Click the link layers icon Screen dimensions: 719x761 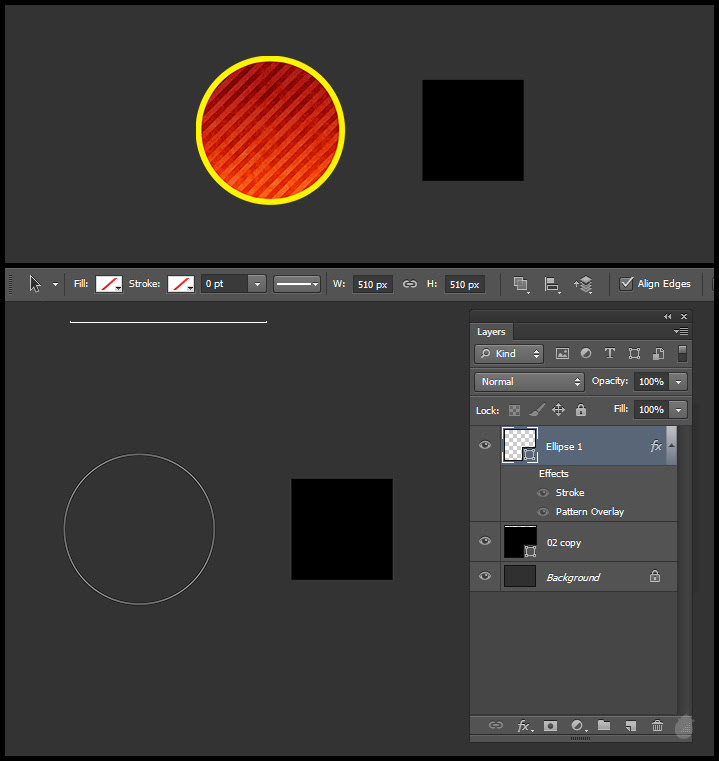(496, 725)
